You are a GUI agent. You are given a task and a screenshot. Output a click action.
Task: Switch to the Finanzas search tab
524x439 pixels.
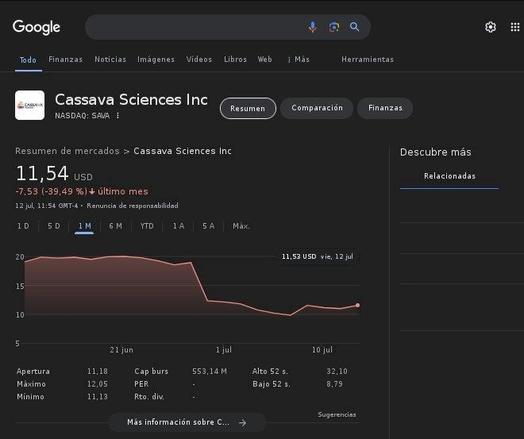click(66, 59)
